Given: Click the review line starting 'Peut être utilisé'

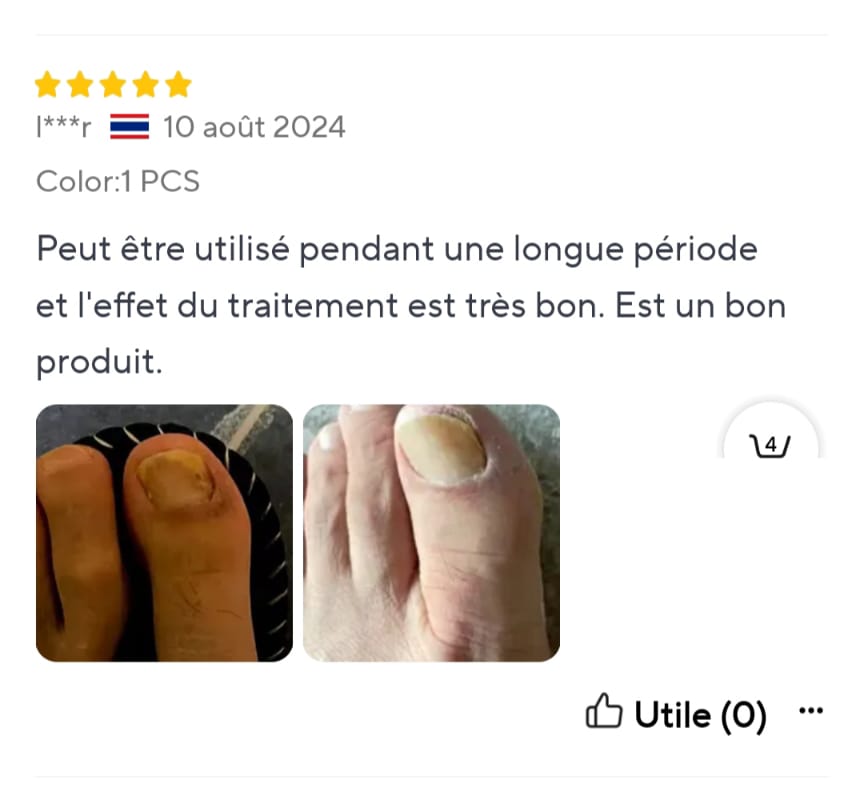Looking at the screenshot, I should click(x=397, y=249).
